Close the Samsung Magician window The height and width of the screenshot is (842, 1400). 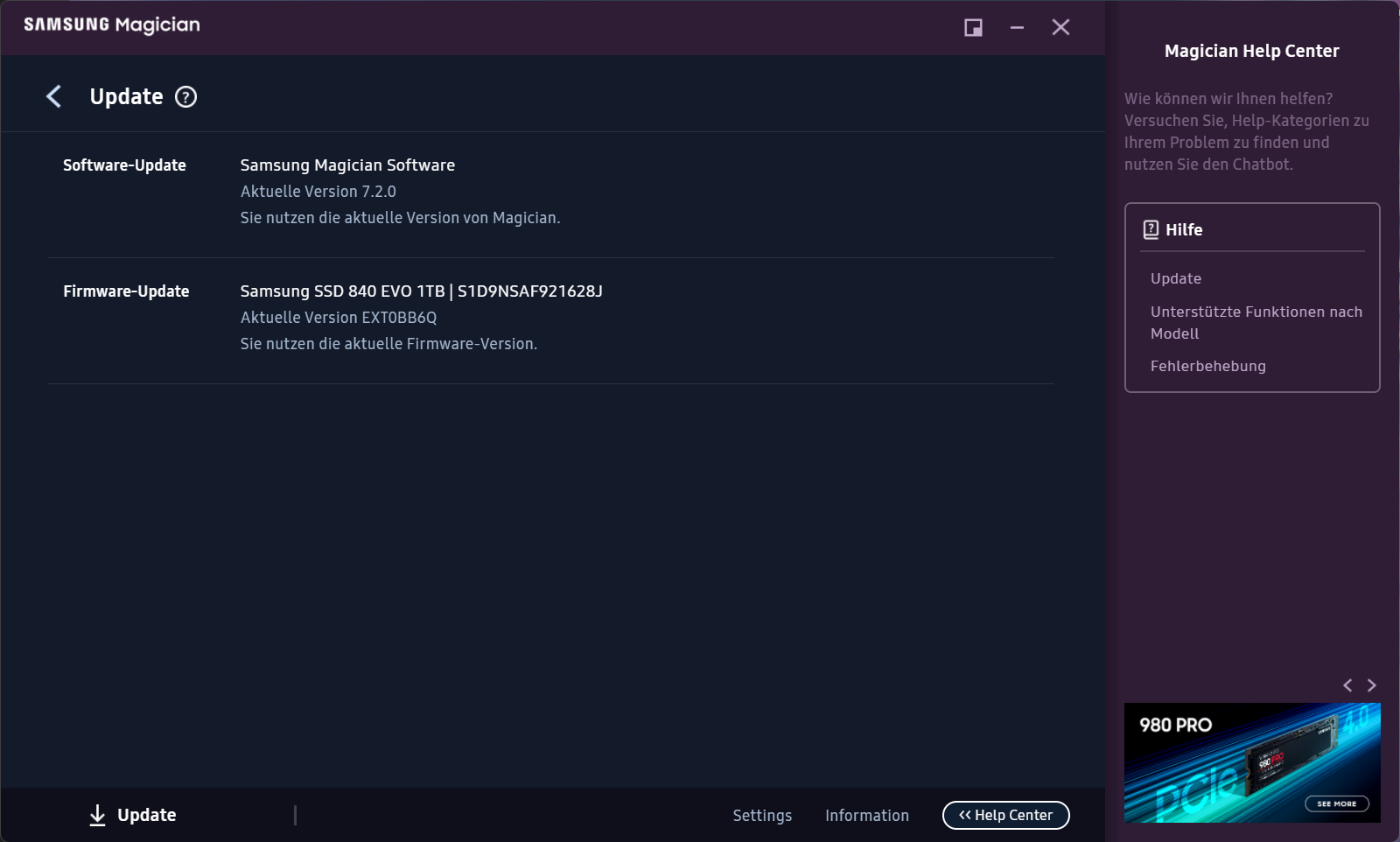(1060, 27)
